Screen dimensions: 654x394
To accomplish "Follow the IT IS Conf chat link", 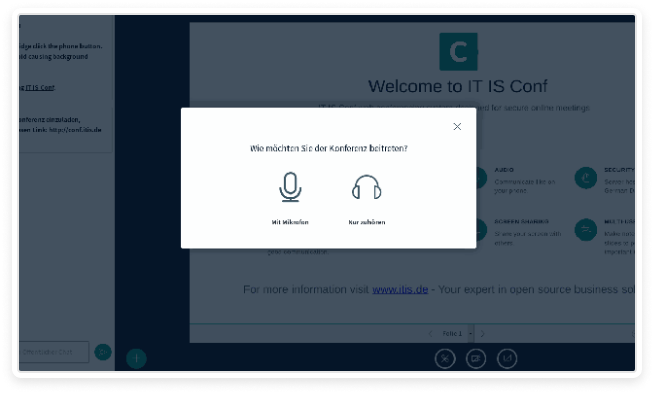I will click(40, 88).
